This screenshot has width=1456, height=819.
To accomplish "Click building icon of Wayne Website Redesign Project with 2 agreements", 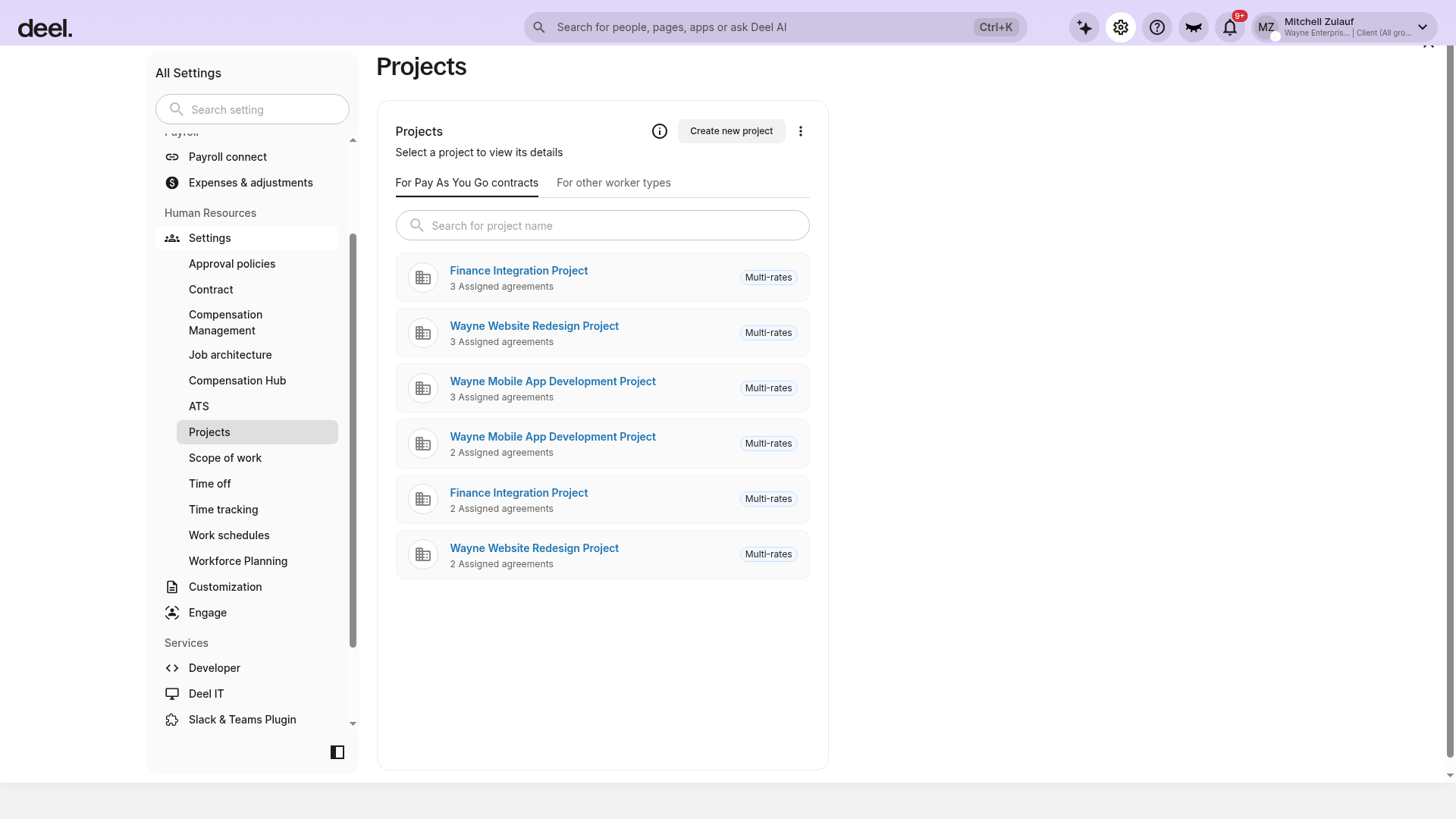I will click(423, 554).
